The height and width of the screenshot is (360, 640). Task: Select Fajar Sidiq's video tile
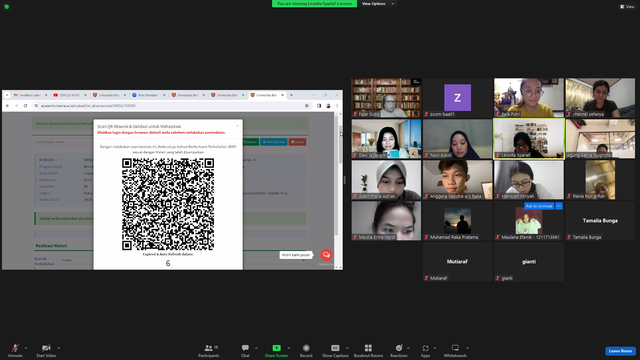386,98
